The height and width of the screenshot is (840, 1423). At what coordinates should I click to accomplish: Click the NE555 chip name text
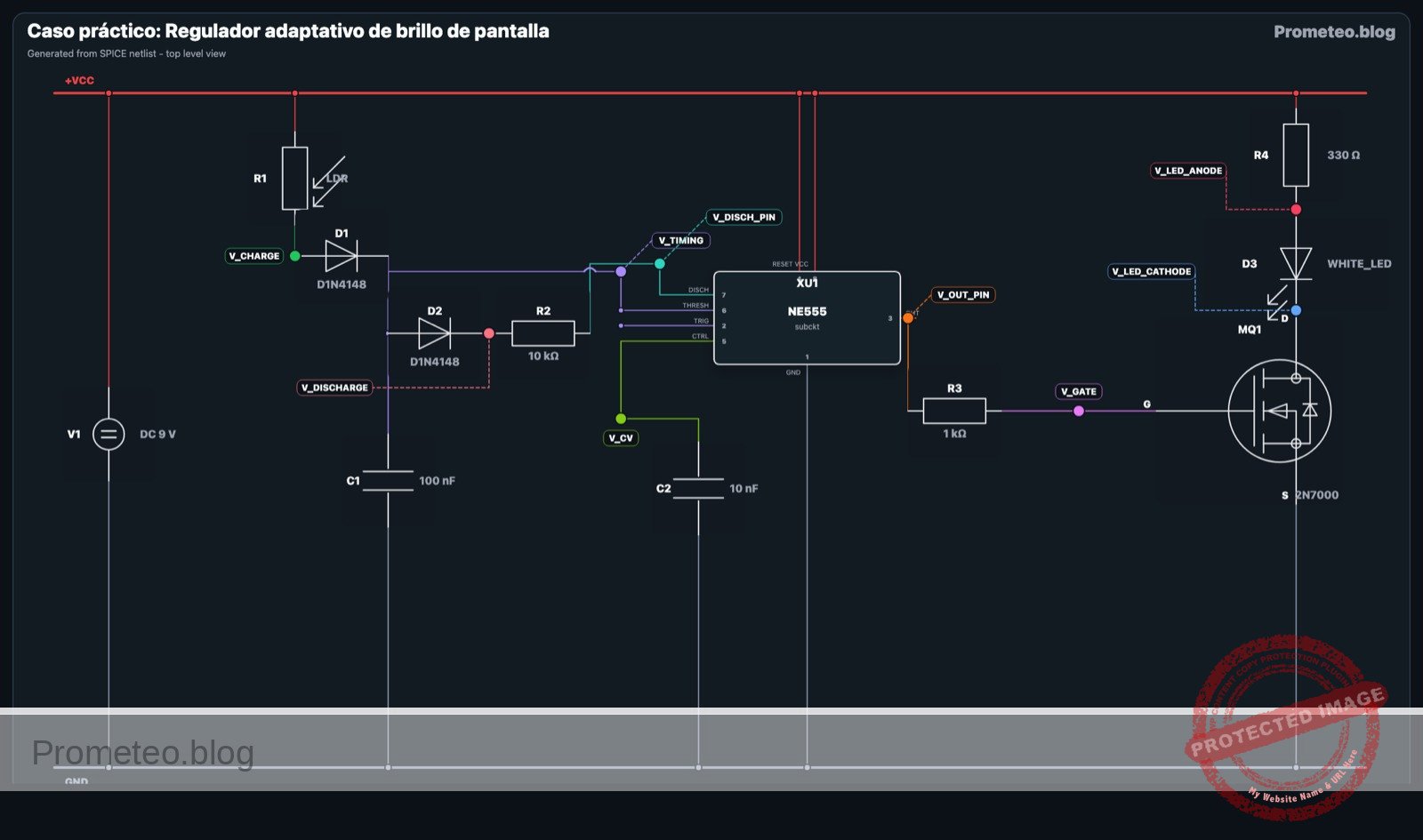point(807,312)
